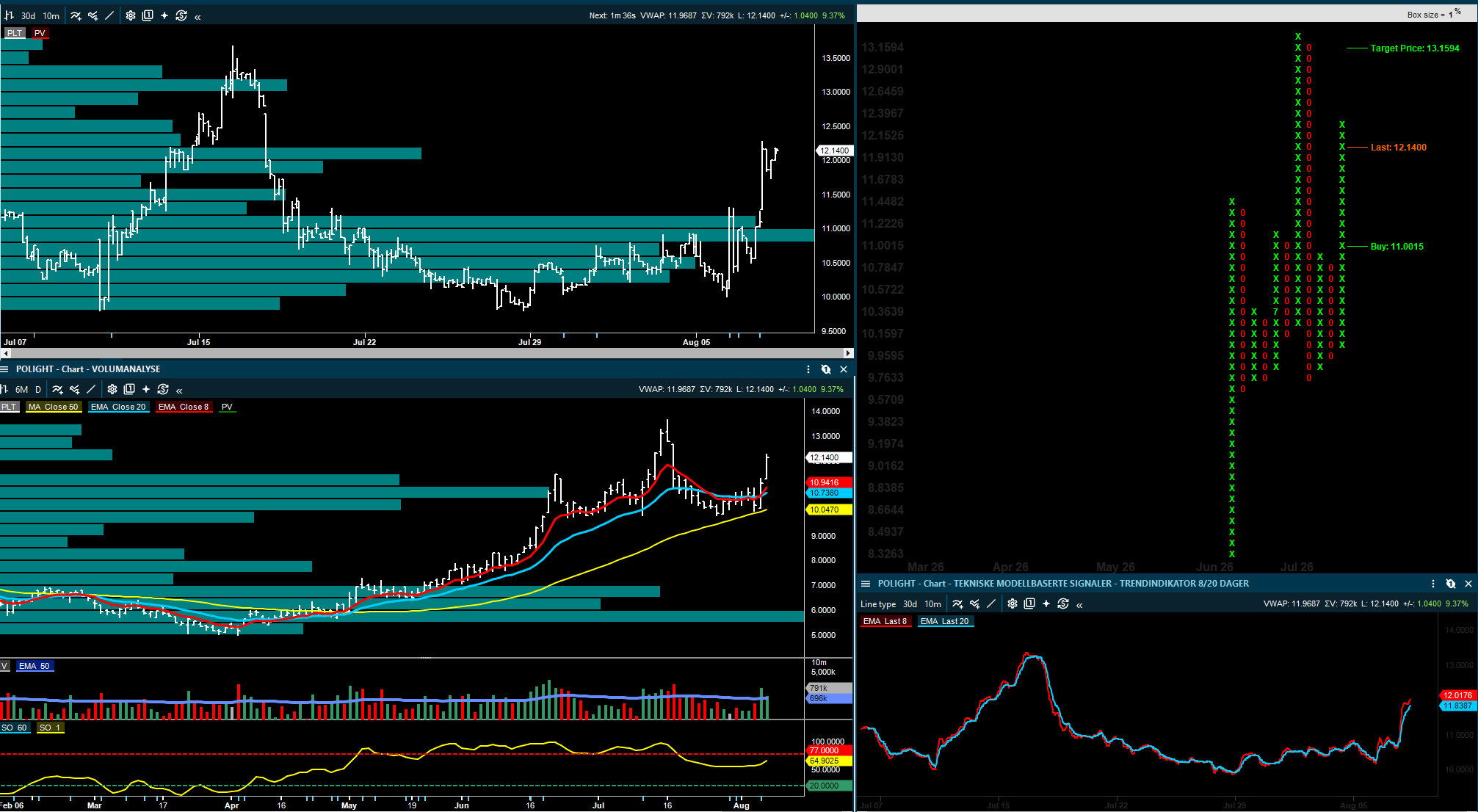Toggle the SO 1 stochastic legend tag
This screenshot has height=812, width=1478.
(x=51, y=728)
